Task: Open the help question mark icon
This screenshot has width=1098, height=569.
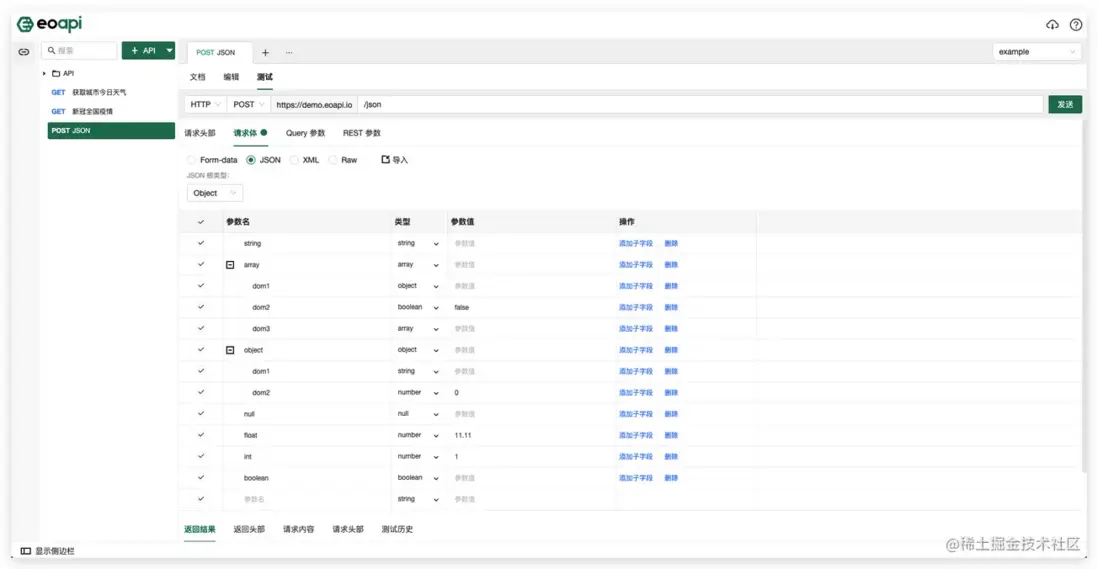Action: pos(1076,24)
